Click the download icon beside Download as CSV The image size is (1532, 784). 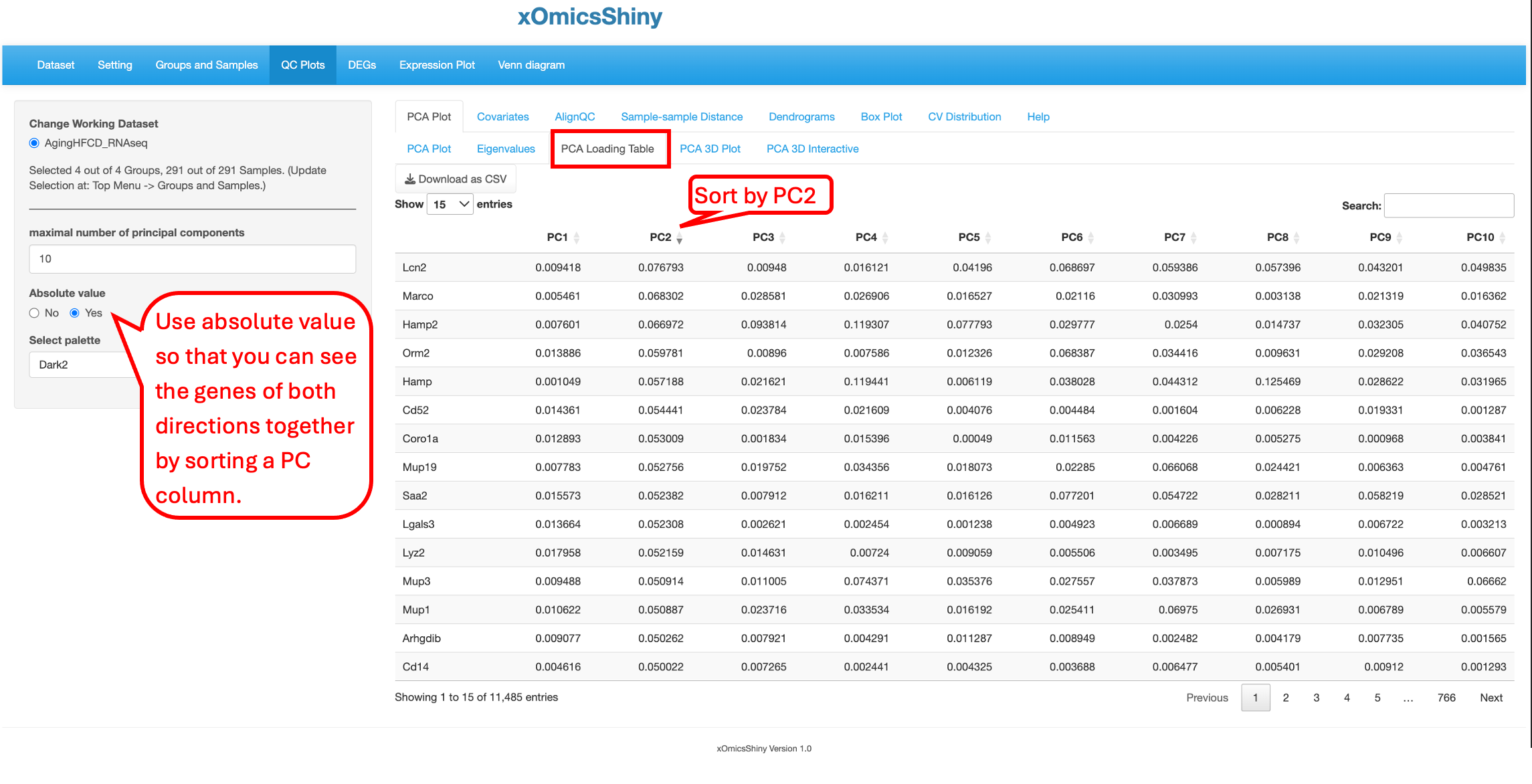[410, 179]
